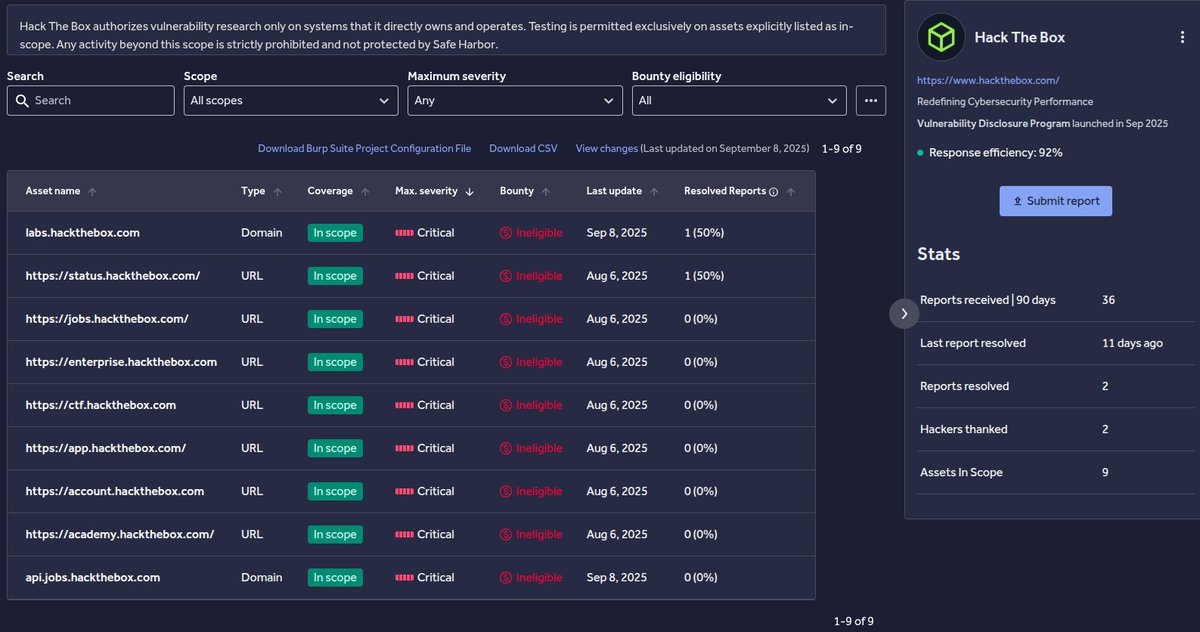The width and height of the screenshot is (1200, 632).
Task: Click Resolved Reports value for status.hackthebox.com row
Action: tap(704, 276)
